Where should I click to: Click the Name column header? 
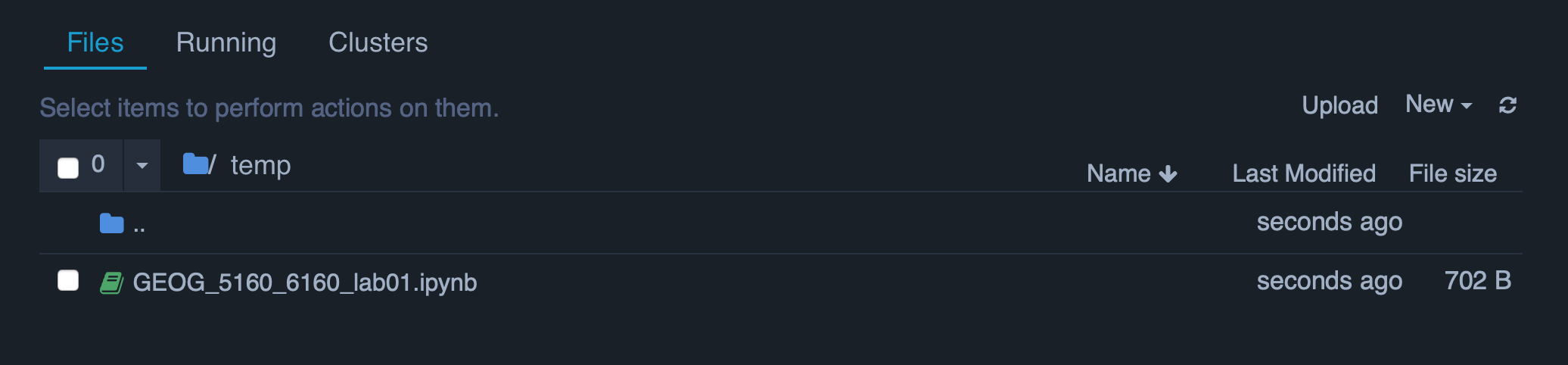click(x=1118, y=173)
